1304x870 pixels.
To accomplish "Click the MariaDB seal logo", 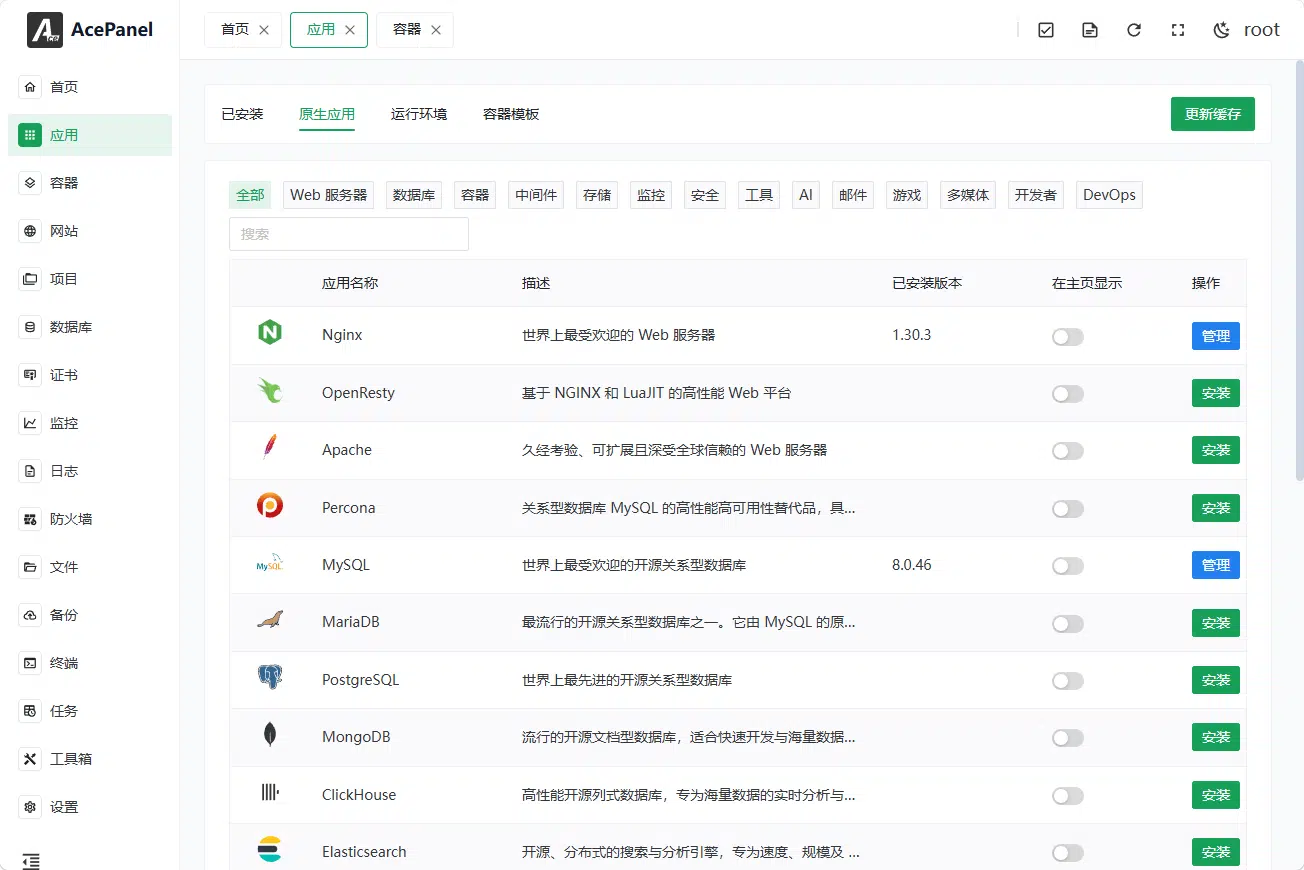I will (269, 621).
